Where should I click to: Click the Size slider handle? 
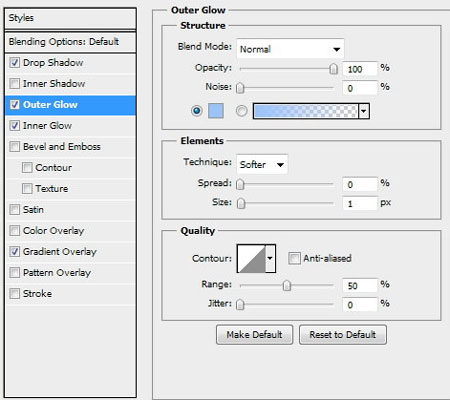240,203
